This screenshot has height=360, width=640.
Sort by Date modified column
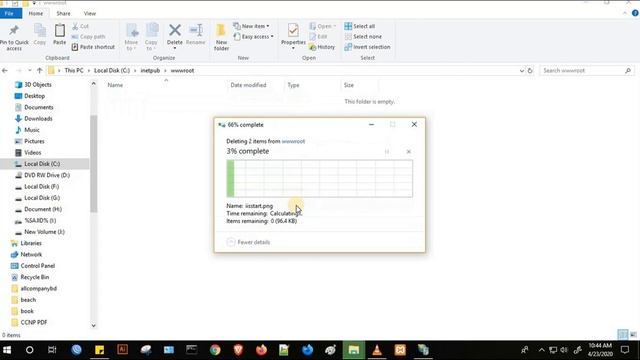click(248, 85)
